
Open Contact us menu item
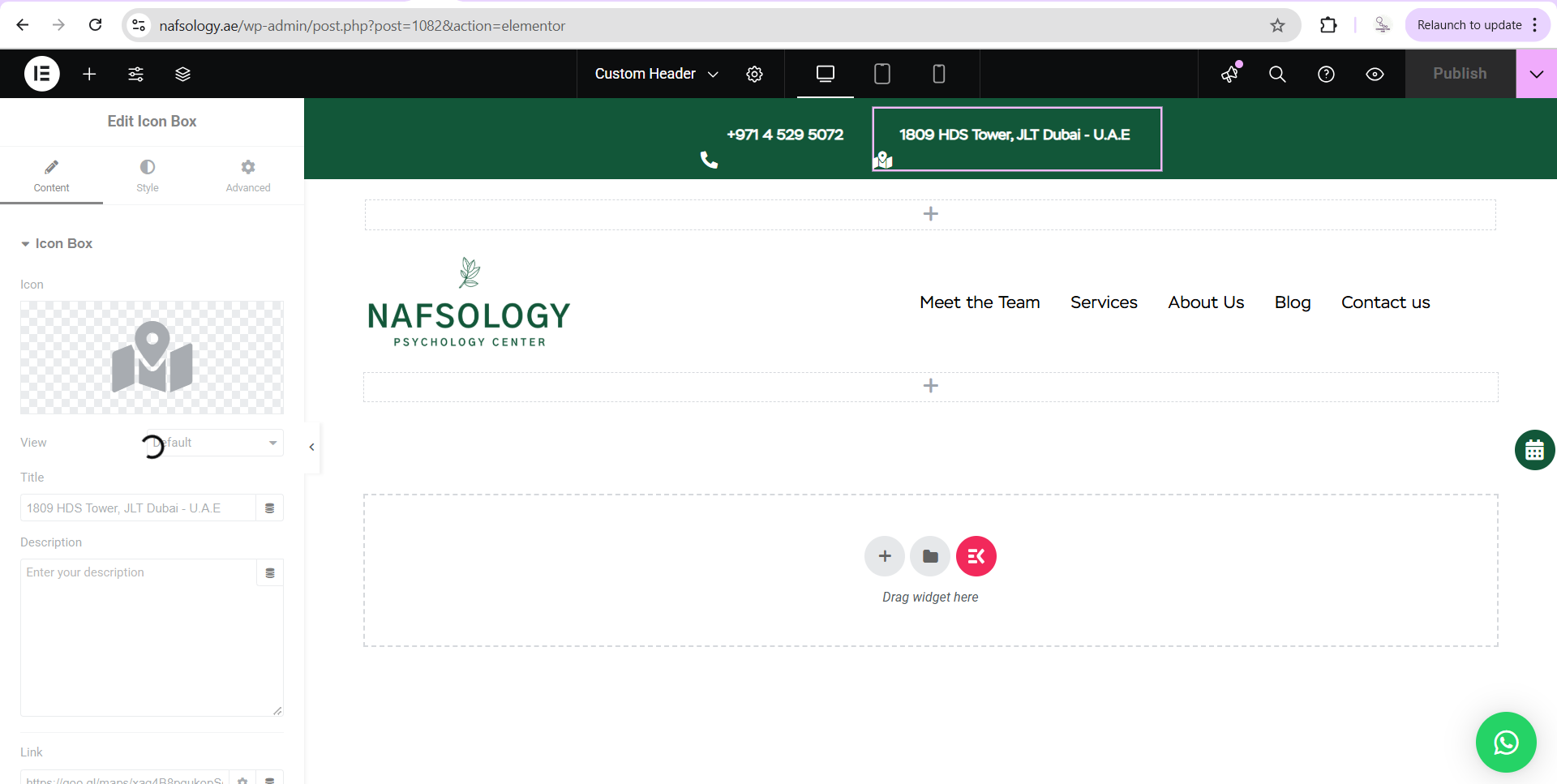point(1385,302)
